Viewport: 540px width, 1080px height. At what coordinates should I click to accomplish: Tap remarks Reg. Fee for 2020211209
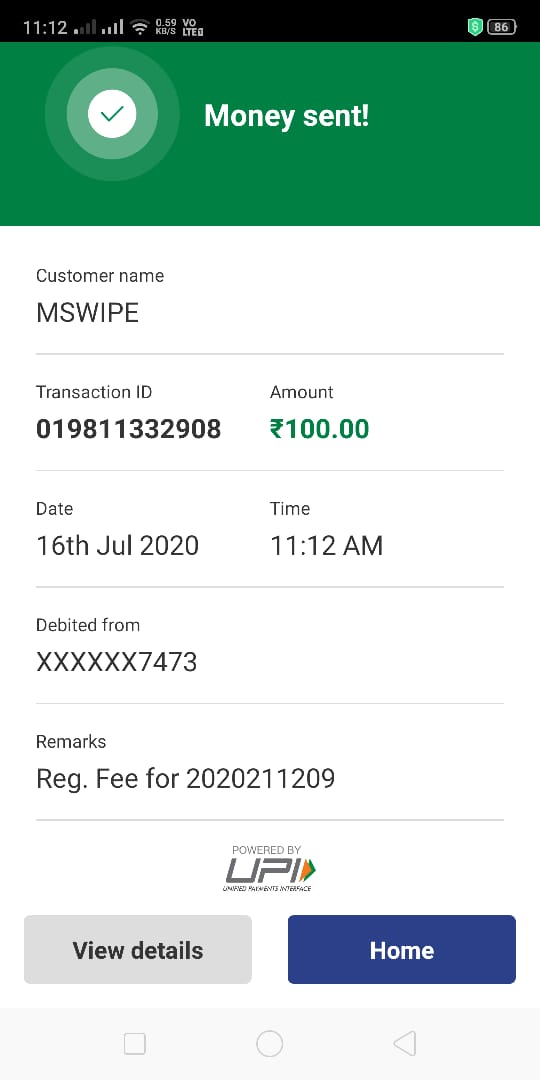pyautogui.click(x=185, y=779)
